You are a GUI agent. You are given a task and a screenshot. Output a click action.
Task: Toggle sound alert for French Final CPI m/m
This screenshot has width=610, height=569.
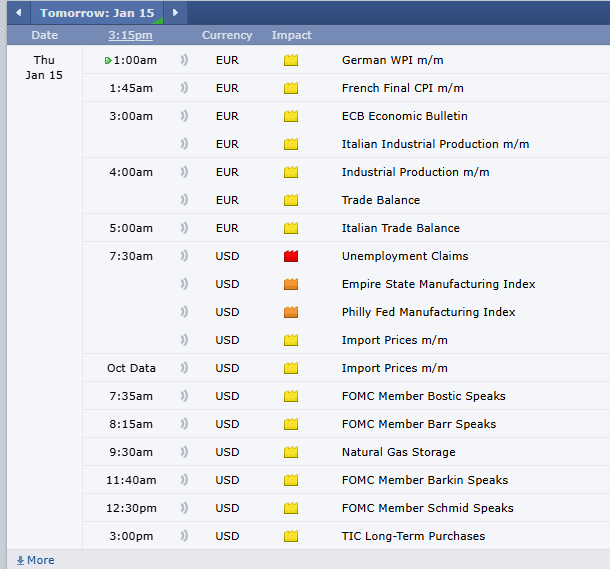tap(184, 88)
